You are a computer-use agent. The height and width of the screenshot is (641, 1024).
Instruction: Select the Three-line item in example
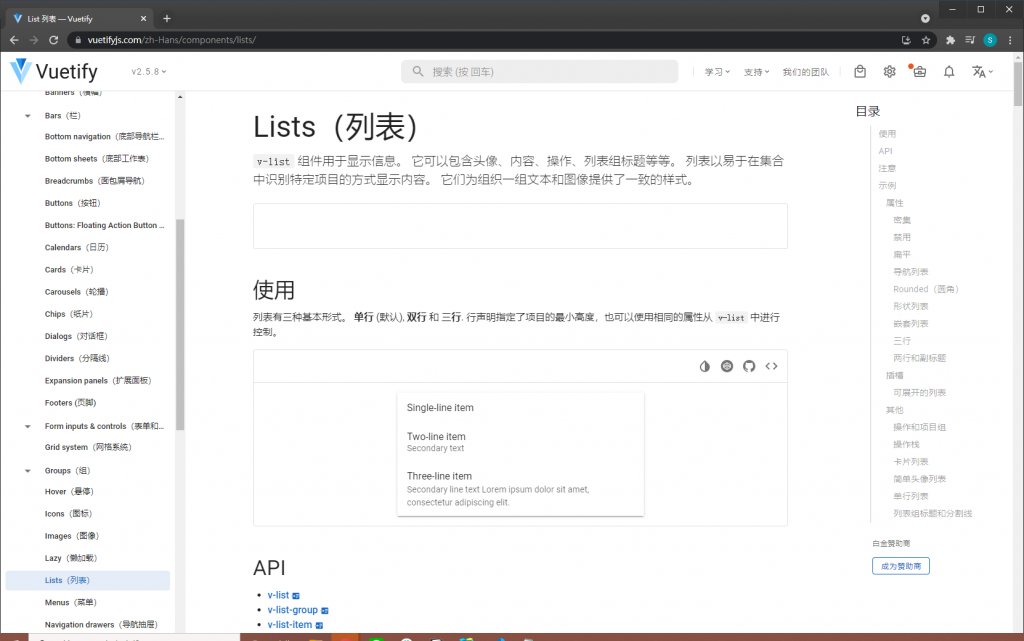coord(520,489)
